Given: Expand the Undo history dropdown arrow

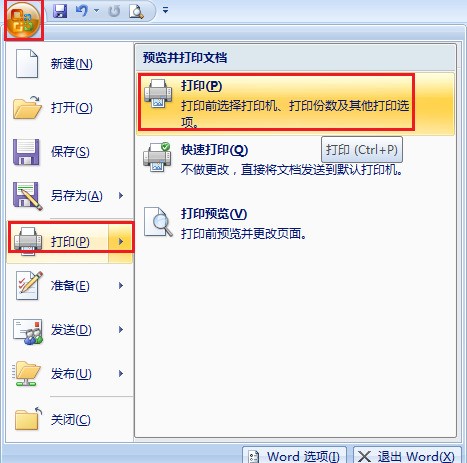Looking at the screenshot, I should (x=97, y=11).
